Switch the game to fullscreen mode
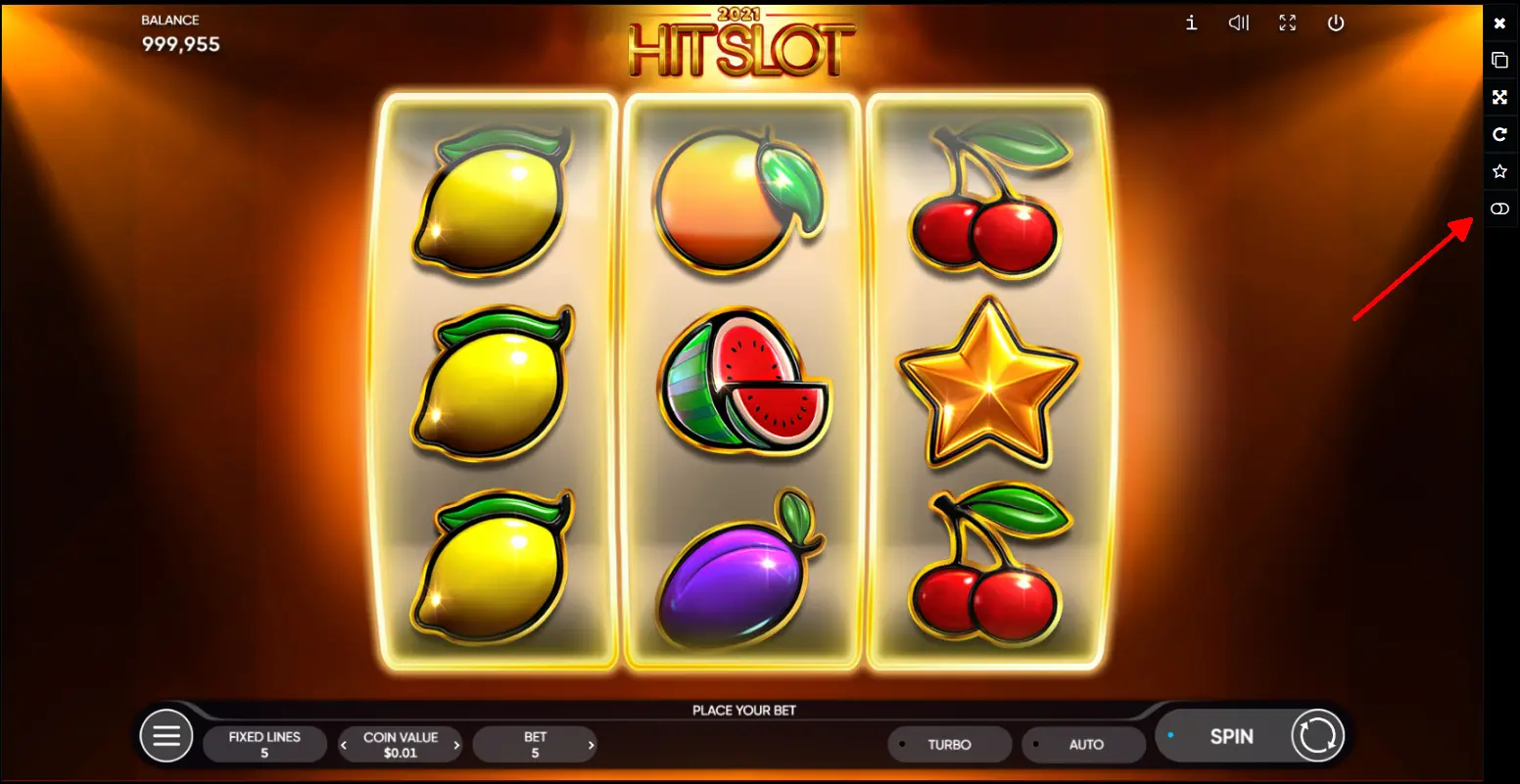The image size is (1520, 784). (1288, 23)
